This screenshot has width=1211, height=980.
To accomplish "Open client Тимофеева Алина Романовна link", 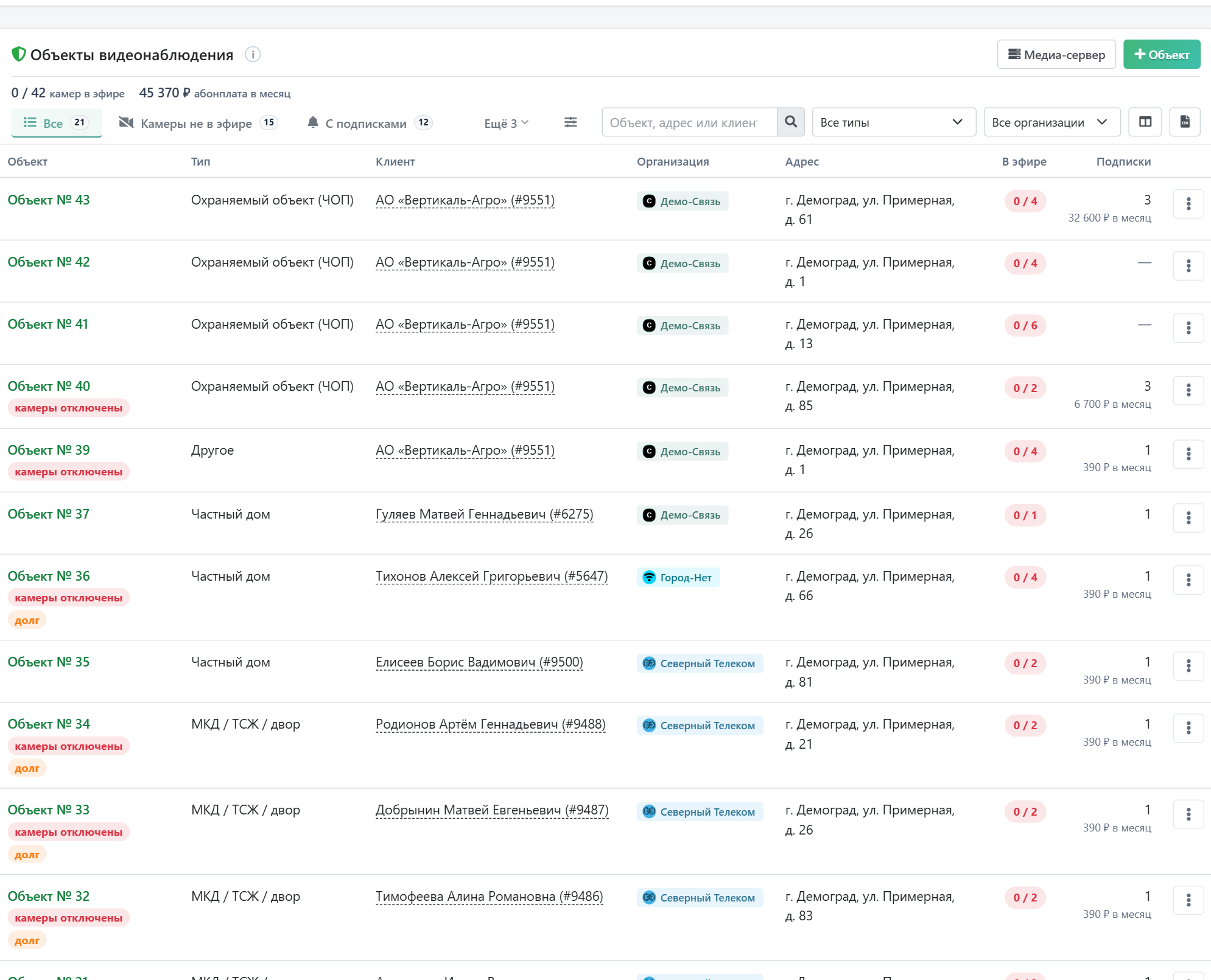I will tap(490, 897).
